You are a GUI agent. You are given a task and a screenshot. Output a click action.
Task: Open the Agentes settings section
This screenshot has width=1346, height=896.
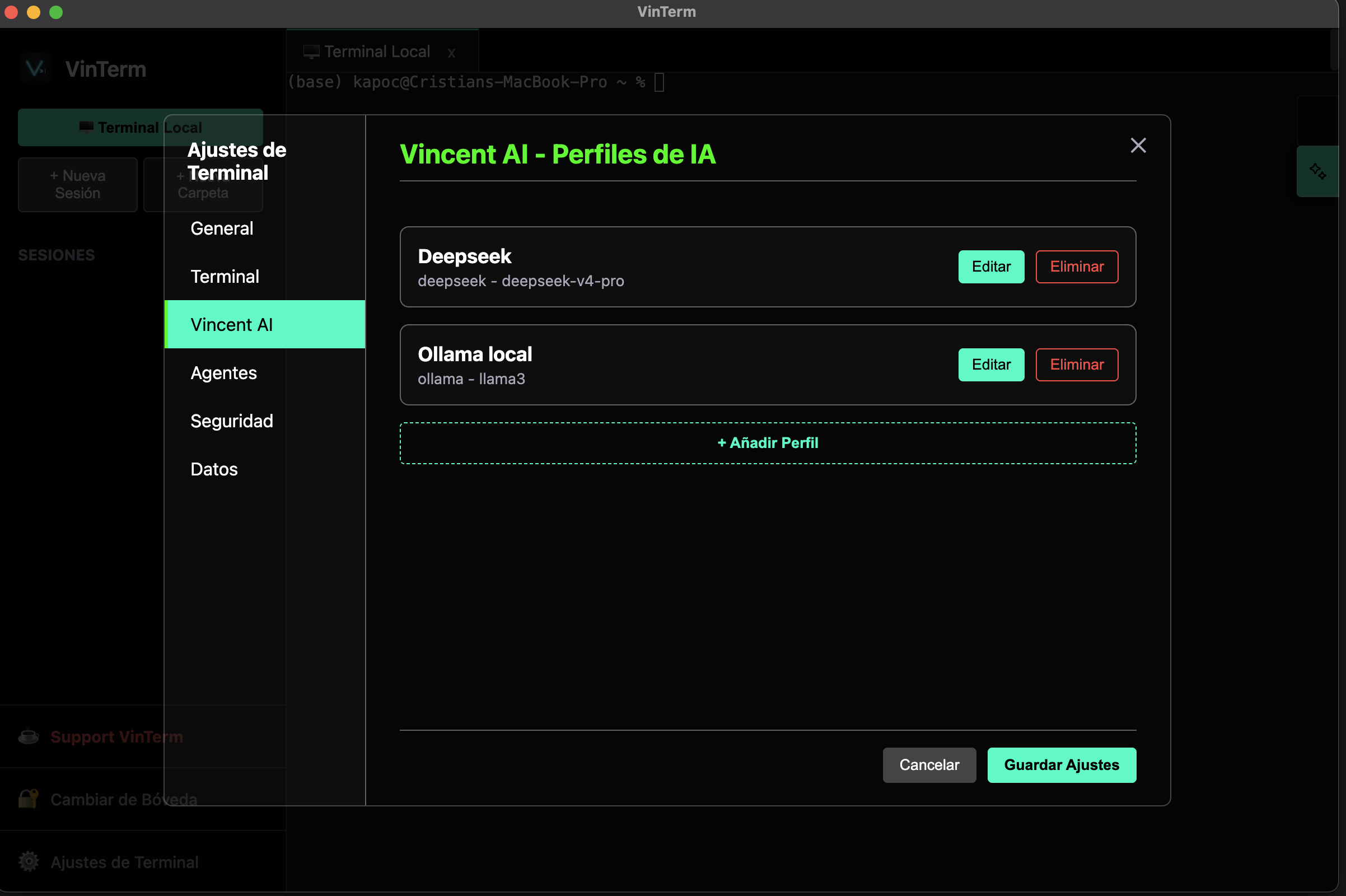pyautogui.click(x=264, y=372)
